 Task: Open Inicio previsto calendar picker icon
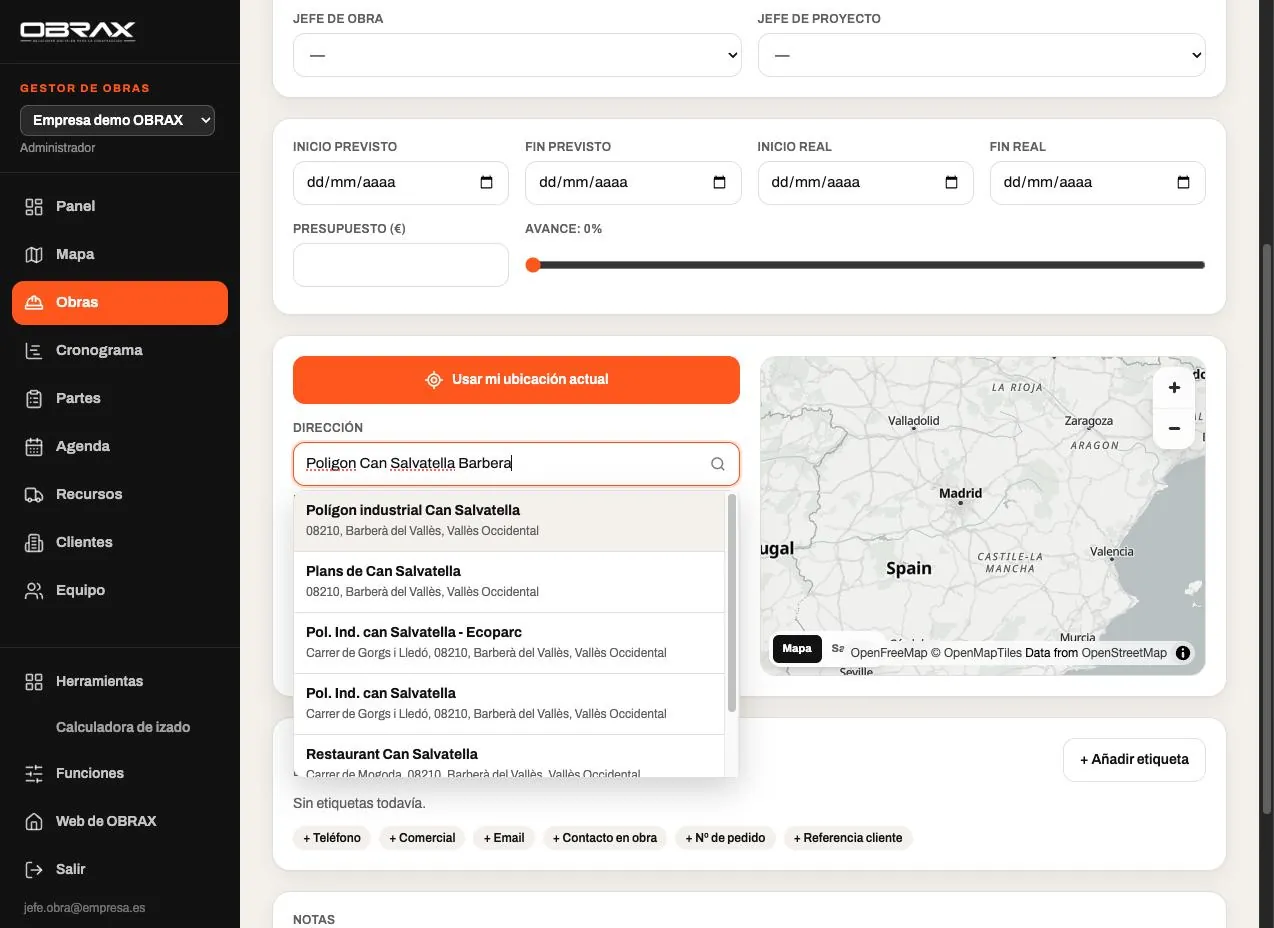coord(487,183)
